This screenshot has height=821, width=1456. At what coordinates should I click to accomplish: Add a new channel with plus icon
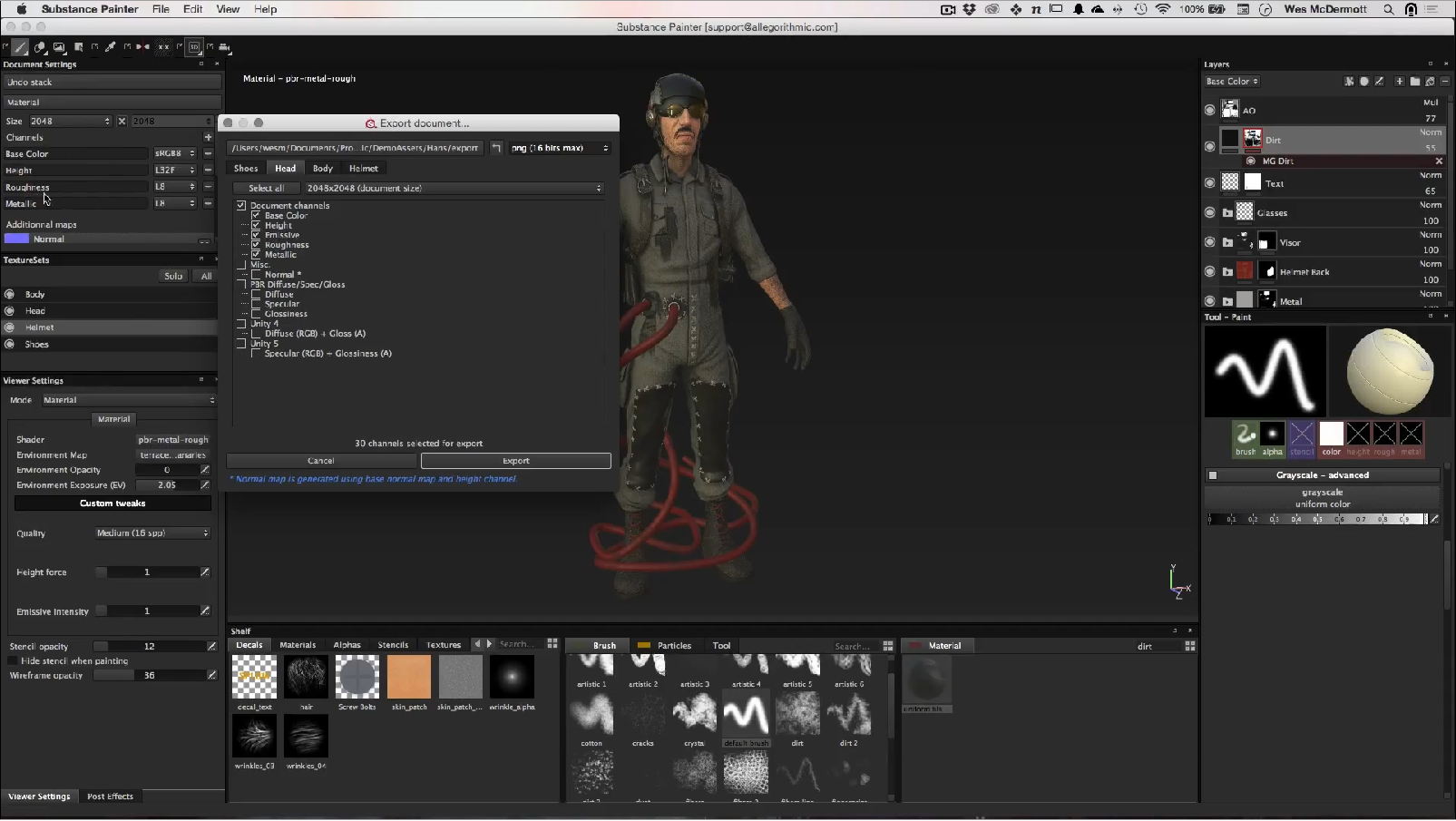[x=208, y=137]
